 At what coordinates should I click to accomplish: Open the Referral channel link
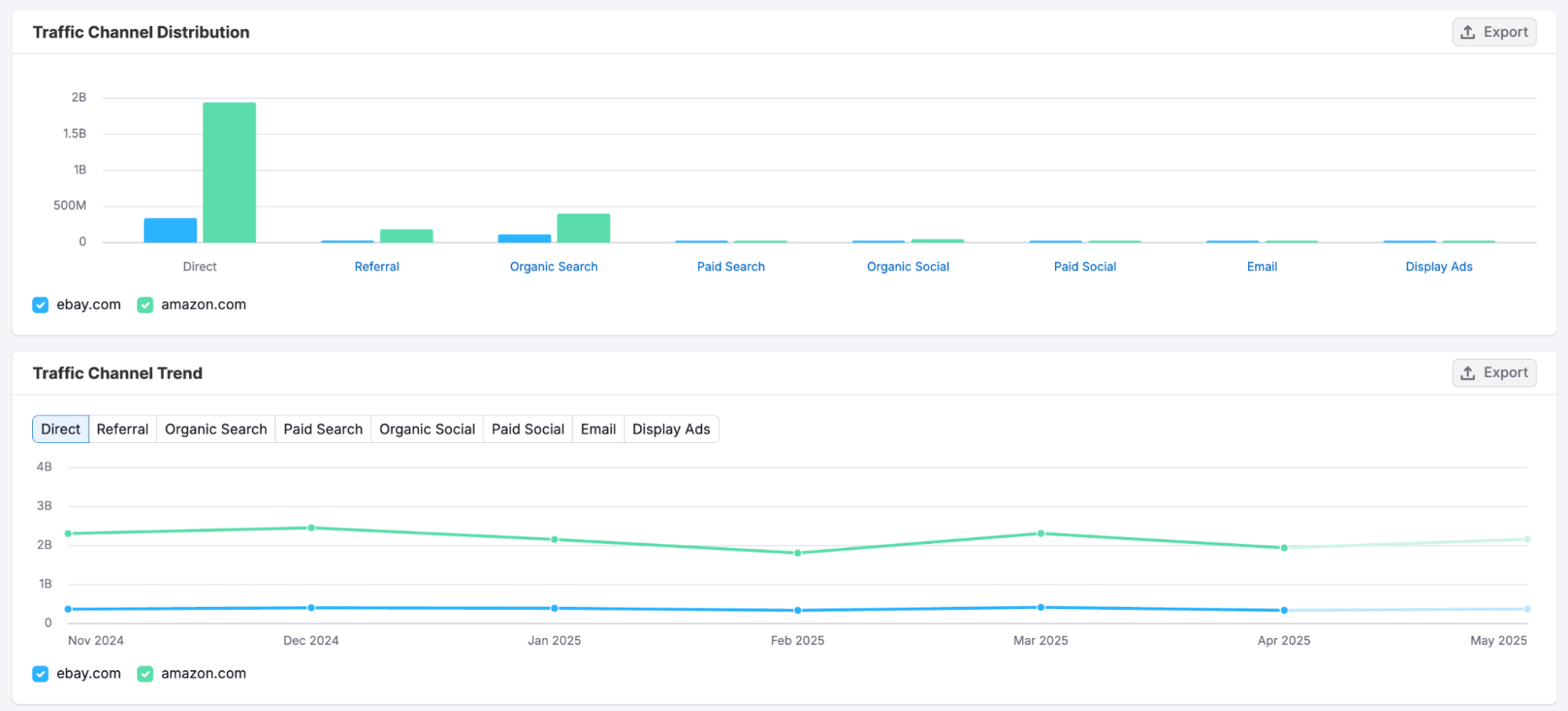pyautogui.click(x=377, y=267)
